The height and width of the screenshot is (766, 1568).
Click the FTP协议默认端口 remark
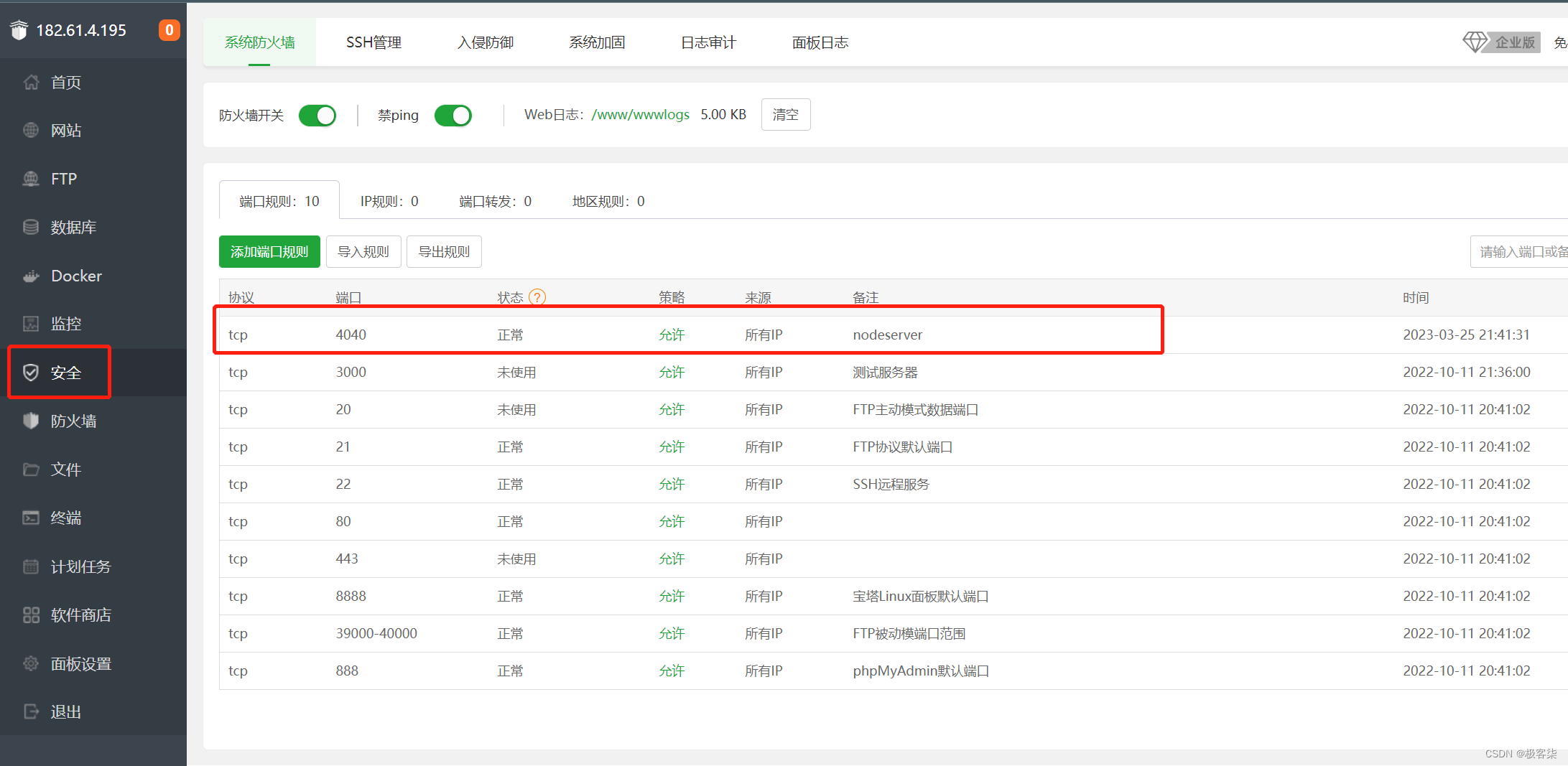(903, 447)
